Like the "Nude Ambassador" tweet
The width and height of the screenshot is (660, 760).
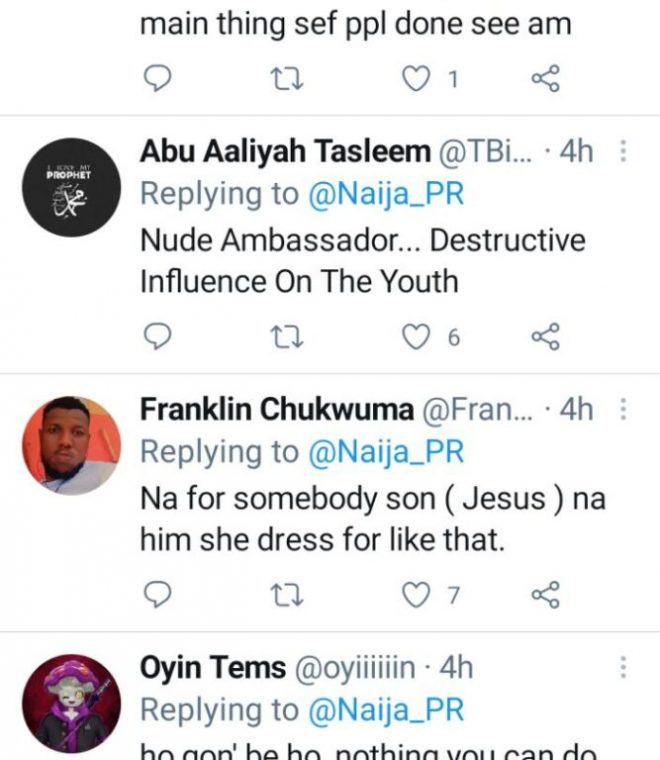[414, 338]
